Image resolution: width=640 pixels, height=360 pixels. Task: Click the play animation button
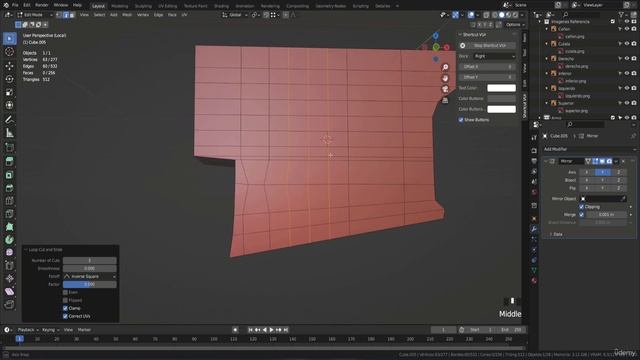tap(271, 330)
